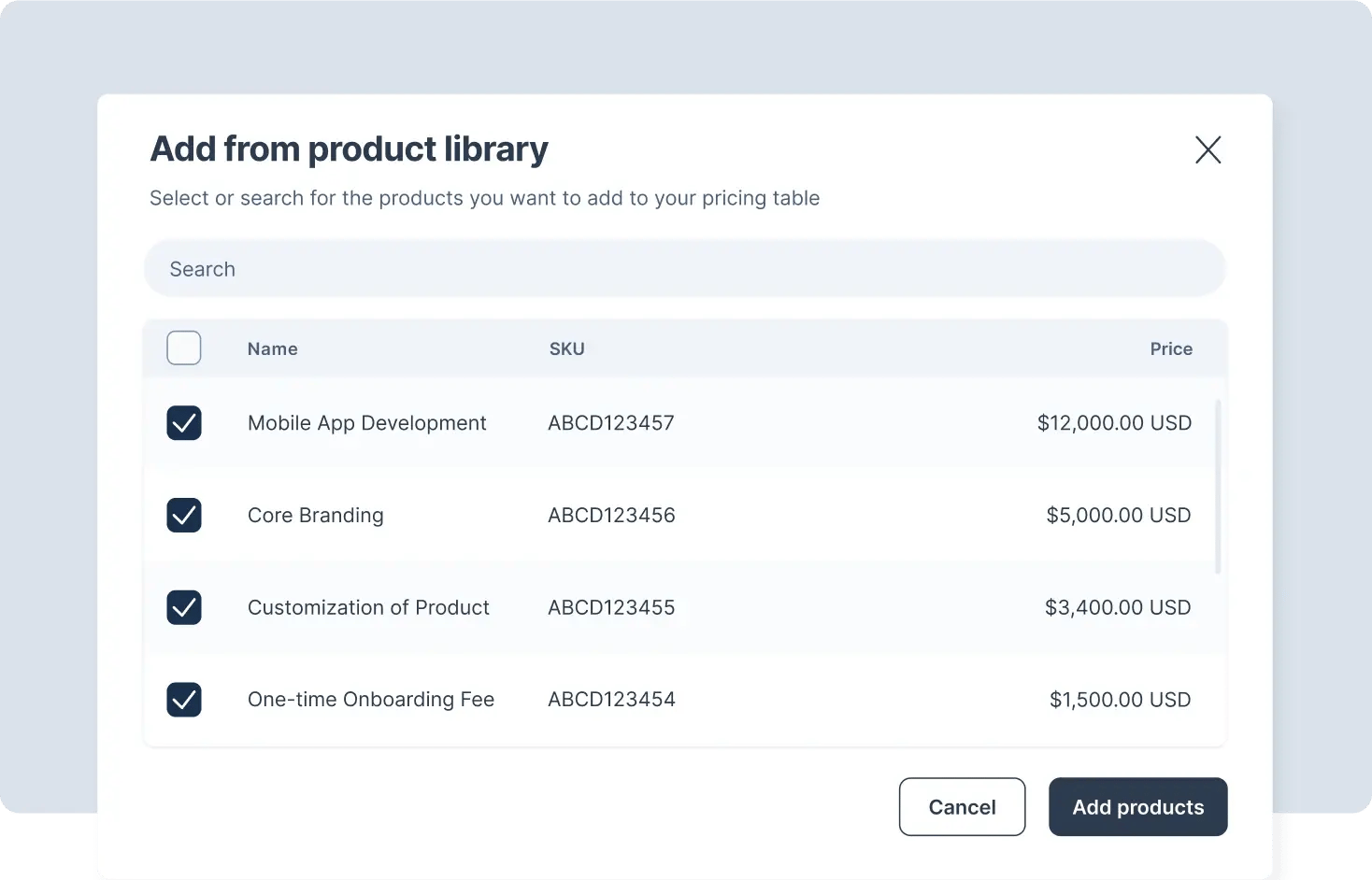This screenshot has width=1372, height=880.
Task: Click the SKU column header
Action: coord(566,349)
